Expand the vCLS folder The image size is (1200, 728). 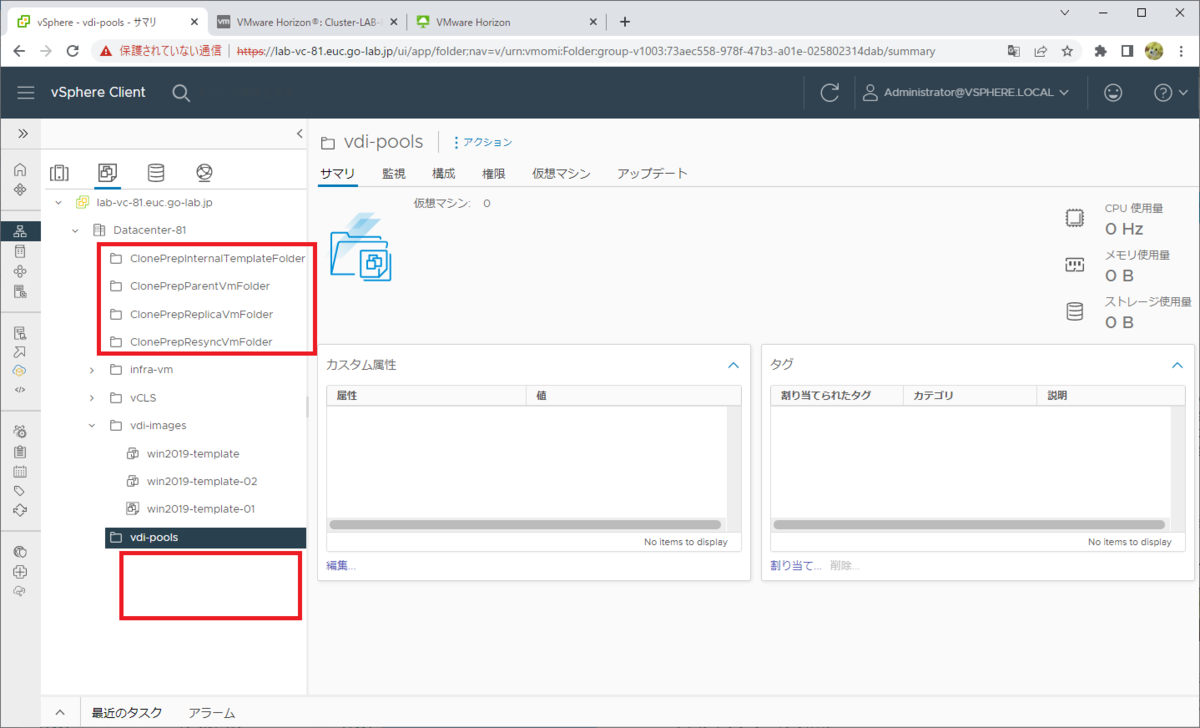(92, 398)
